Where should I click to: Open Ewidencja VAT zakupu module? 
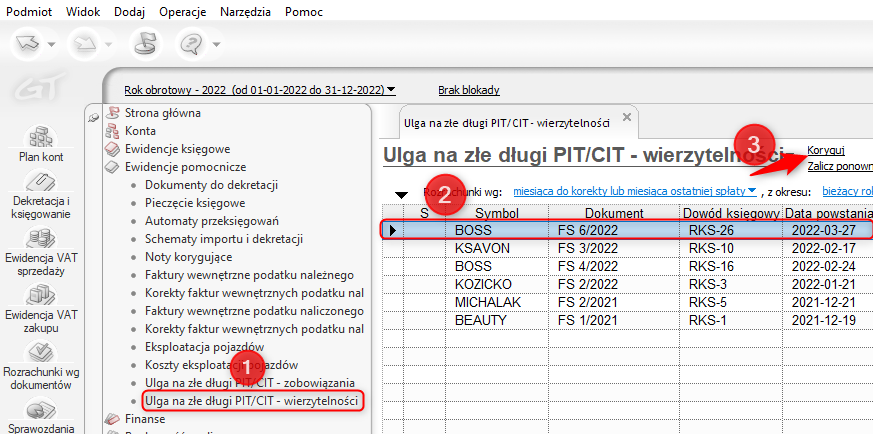41,309
